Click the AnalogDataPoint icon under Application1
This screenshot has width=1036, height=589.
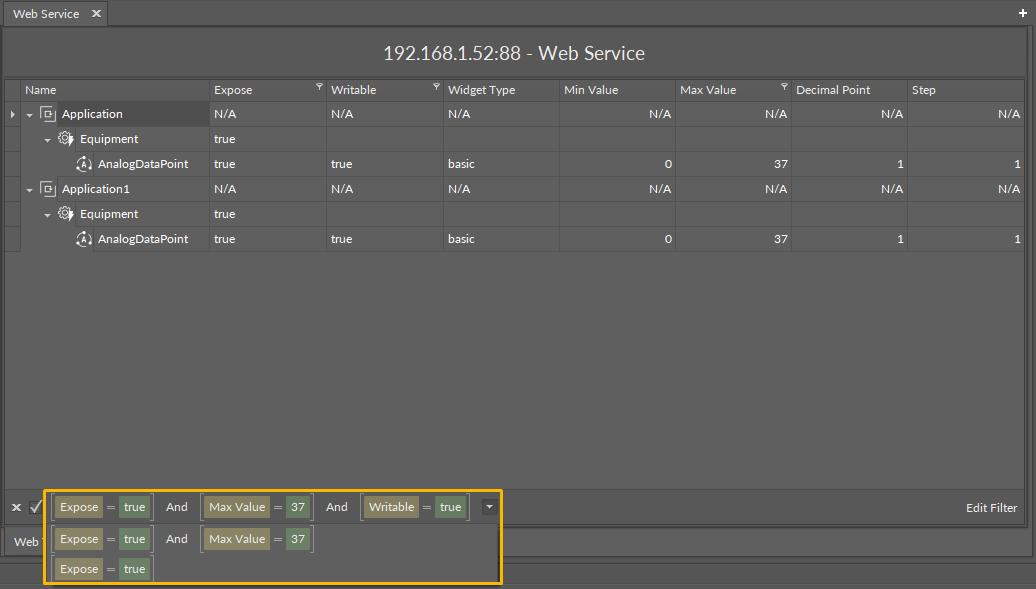click(x=84, y=239)
